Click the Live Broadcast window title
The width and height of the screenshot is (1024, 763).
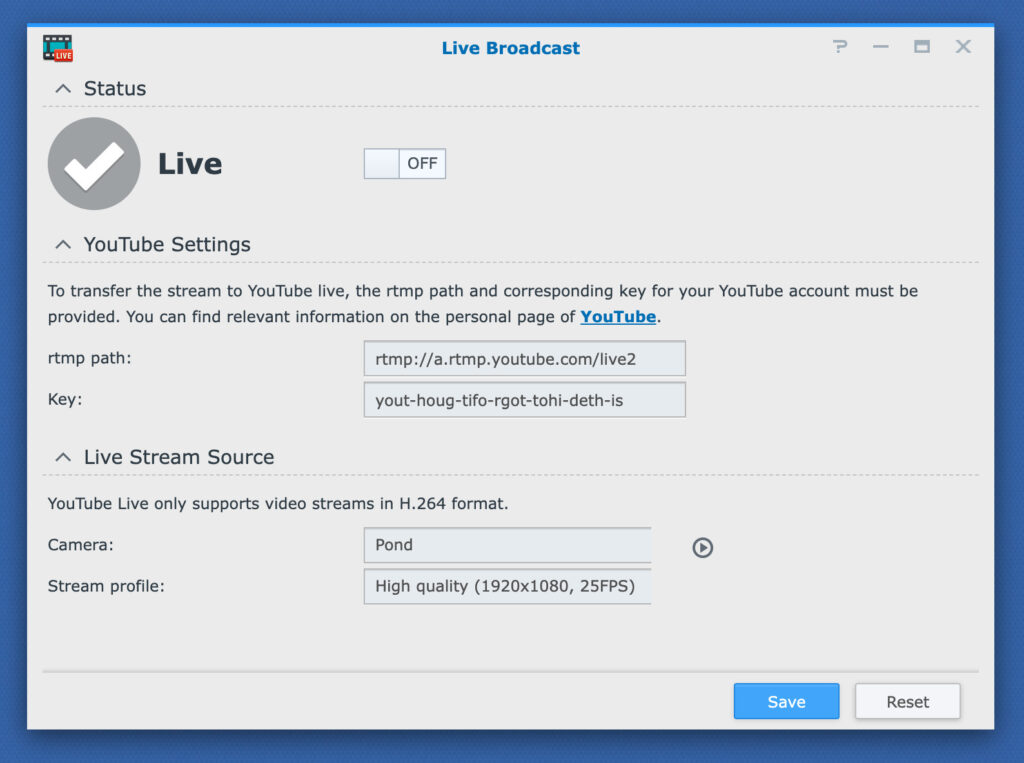[510, 48]
